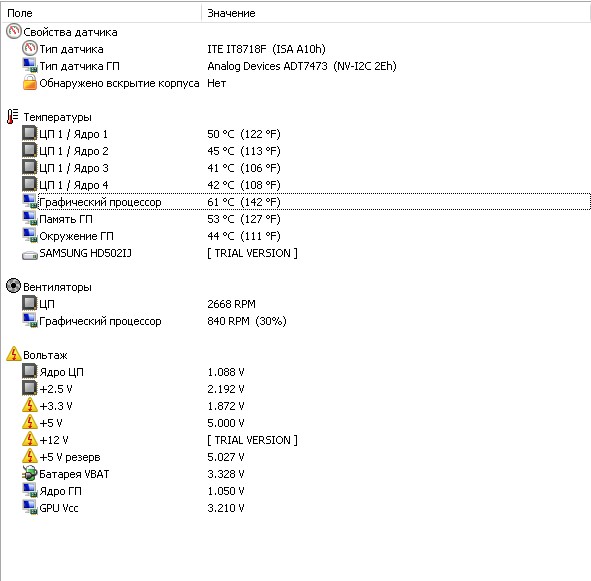Select the Температуры section label

click(57, 117)
